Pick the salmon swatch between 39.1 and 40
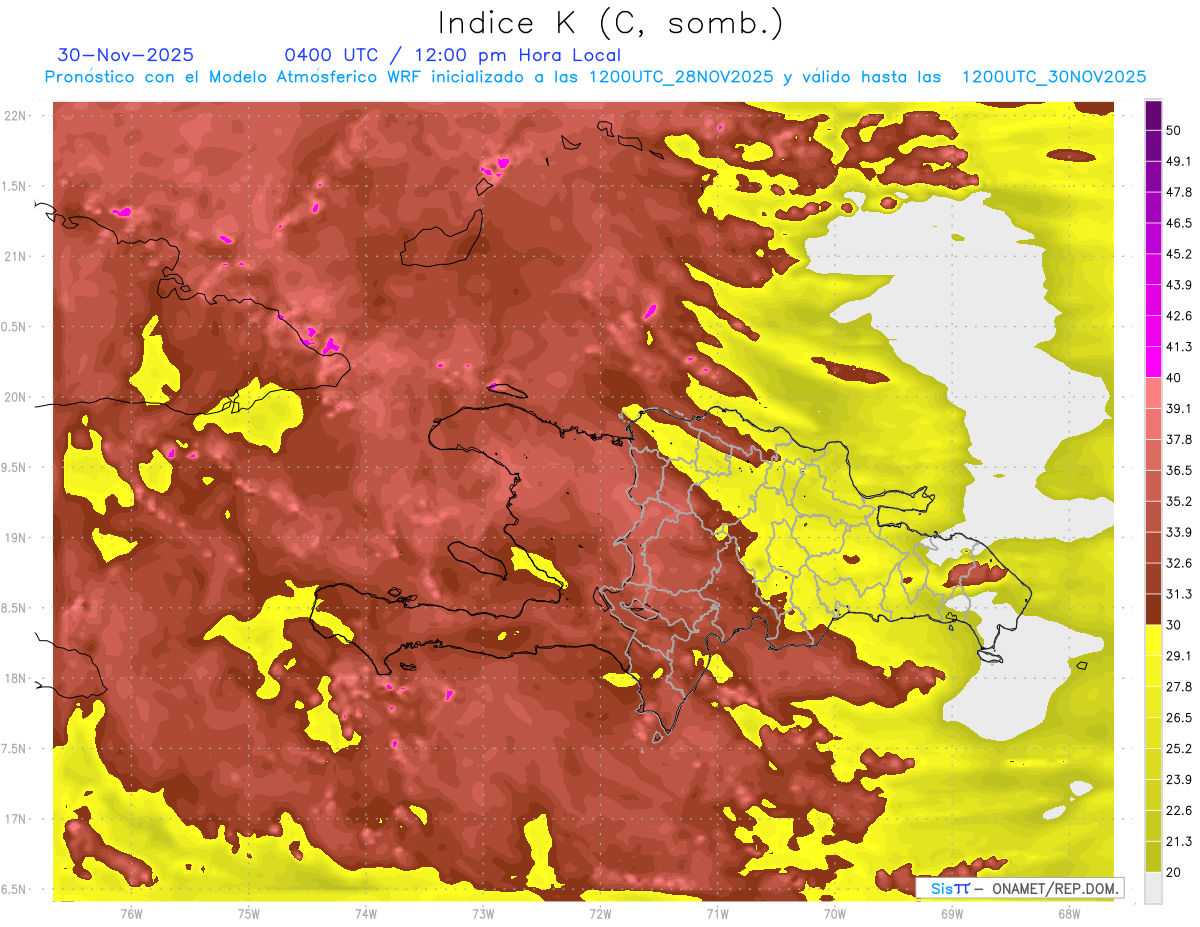The image size is (1200, 927). pos(1153,393)
